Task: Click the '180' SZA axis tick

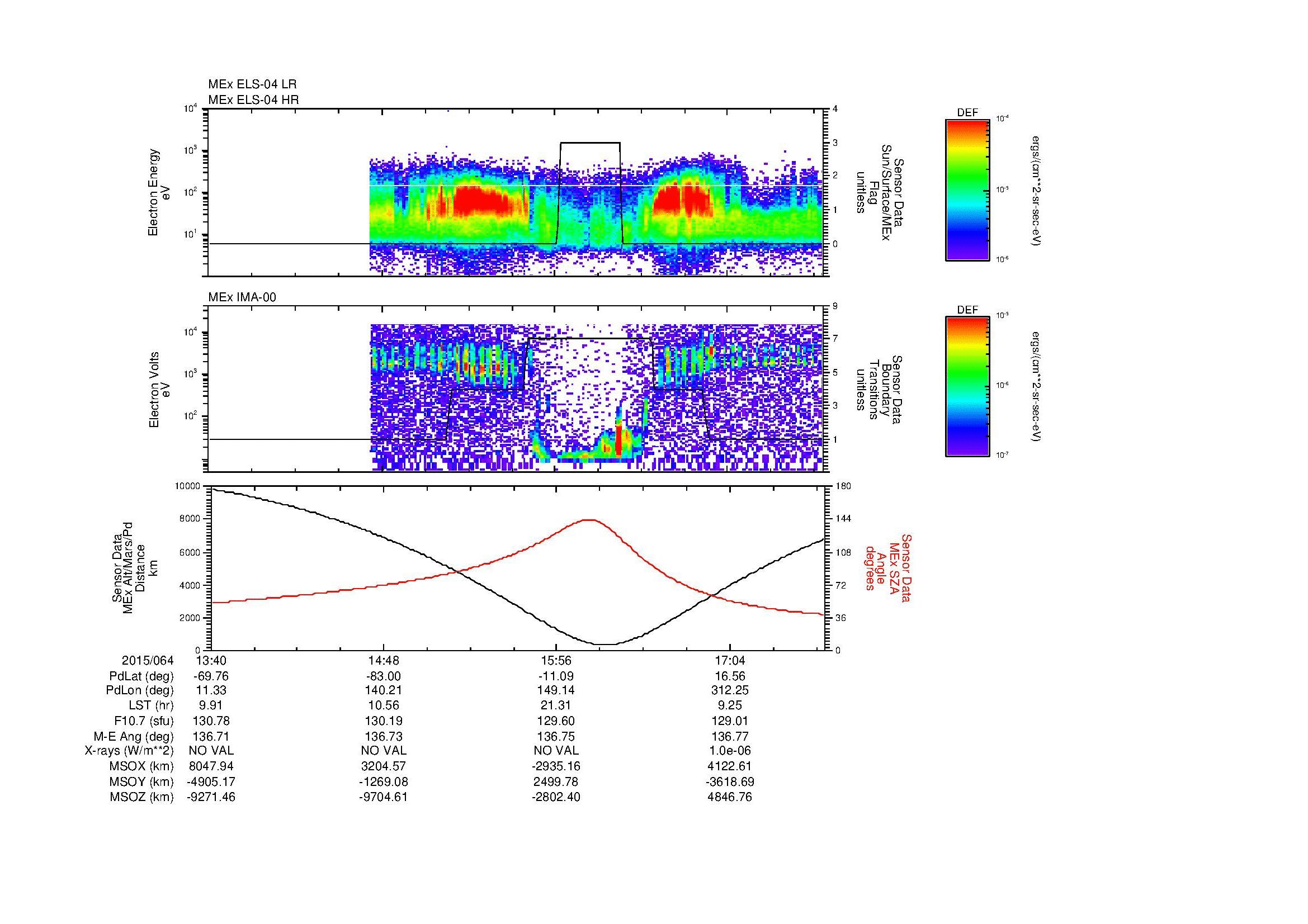Action: [x=843, y=486]
